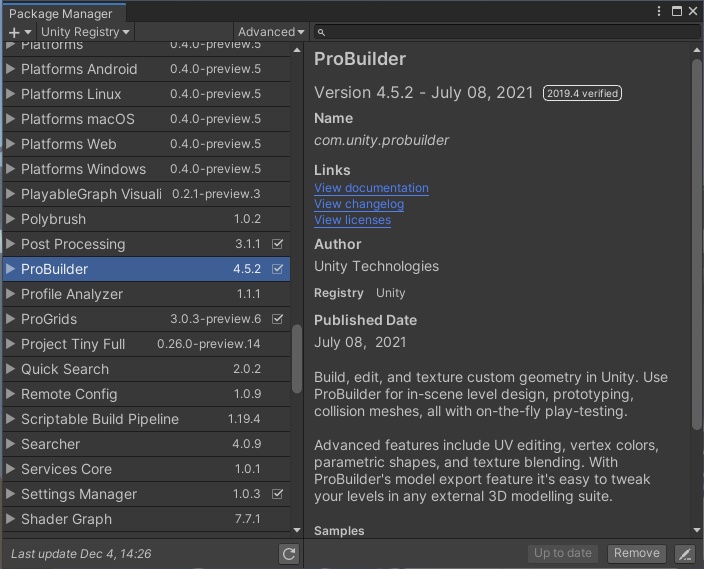Click the details panel scroll-down arrow

pos(697,530)
